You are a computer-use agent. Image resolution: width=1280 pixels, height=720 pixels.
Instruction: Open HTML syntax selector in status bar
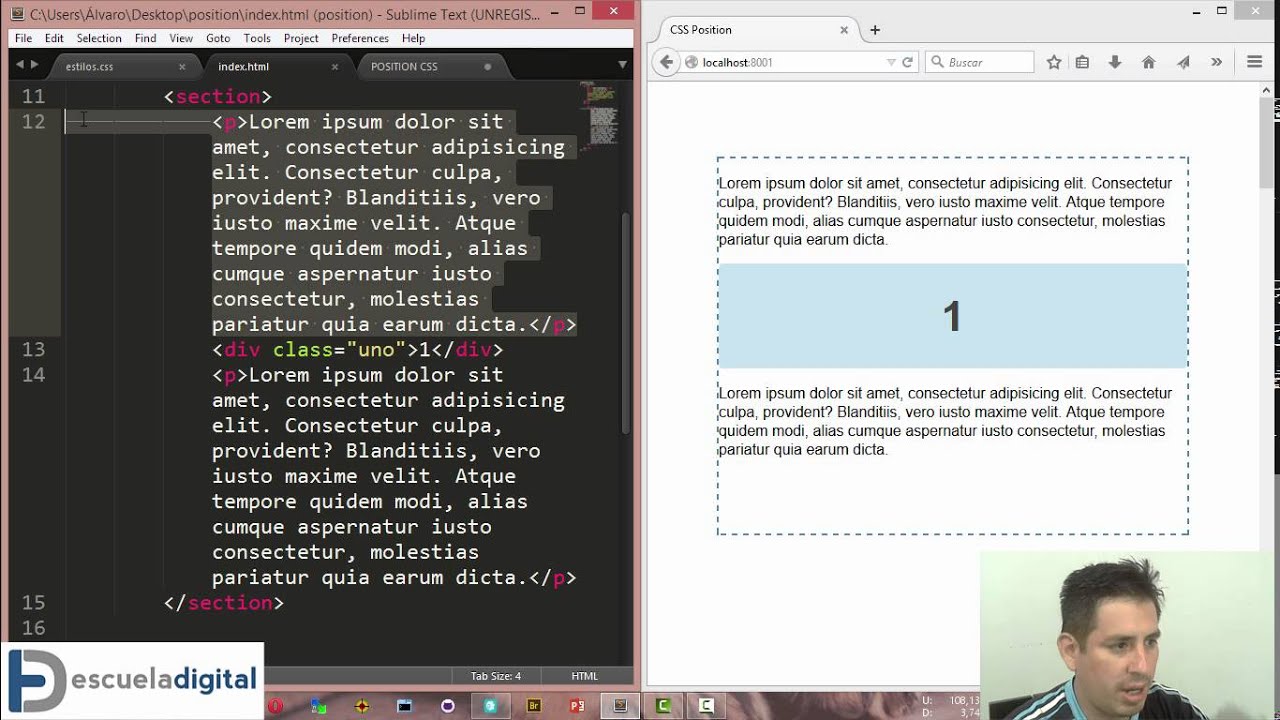pyautogui.click(x=584, y=676)
